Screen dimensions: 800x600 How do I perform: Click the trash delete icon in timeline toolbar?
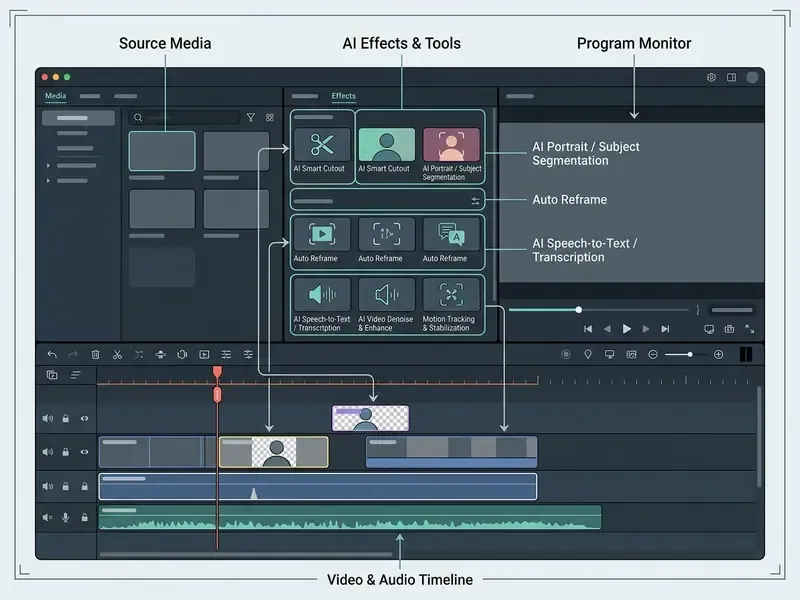click(95, 355)
